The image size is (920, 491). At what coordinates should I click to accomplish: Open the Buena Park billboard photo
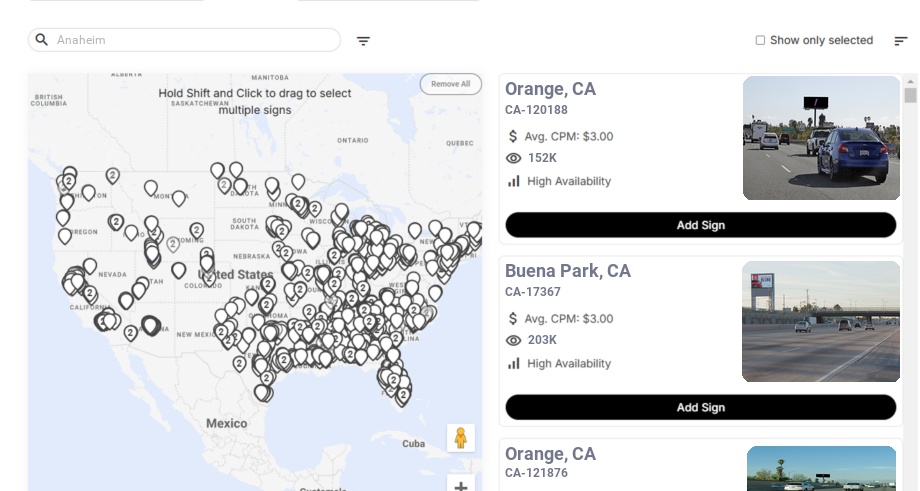(821, 321)
